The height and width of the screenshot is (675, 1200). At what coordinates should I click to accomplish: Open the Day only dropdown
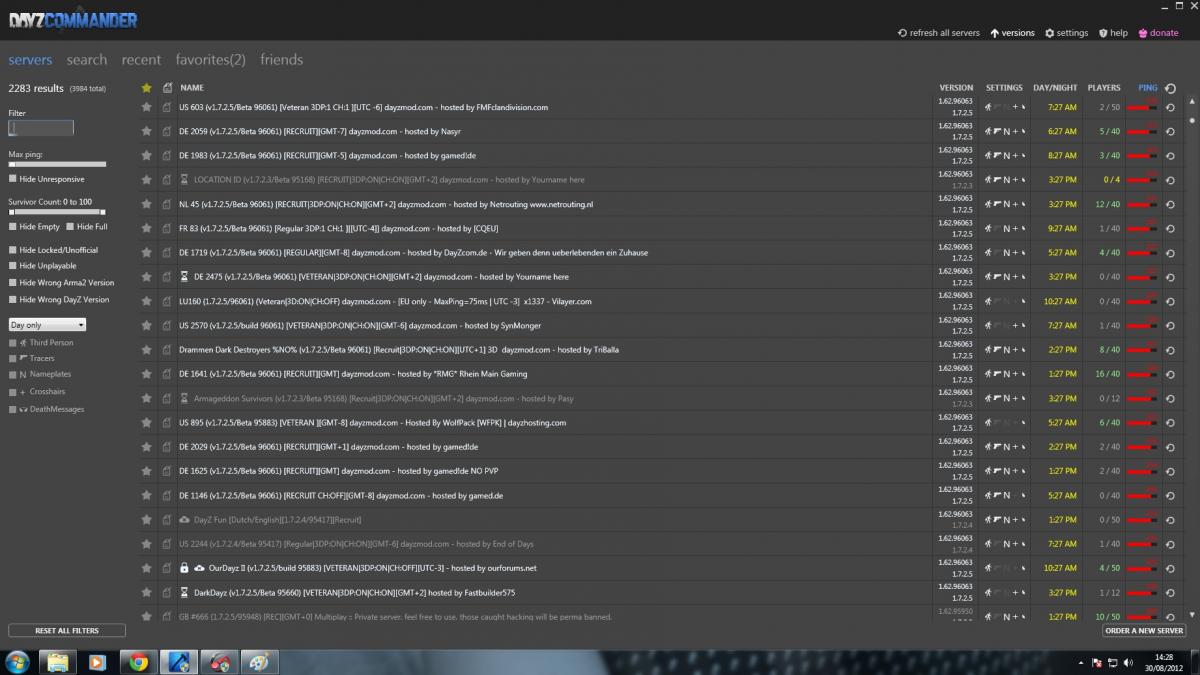coord(47,325)
